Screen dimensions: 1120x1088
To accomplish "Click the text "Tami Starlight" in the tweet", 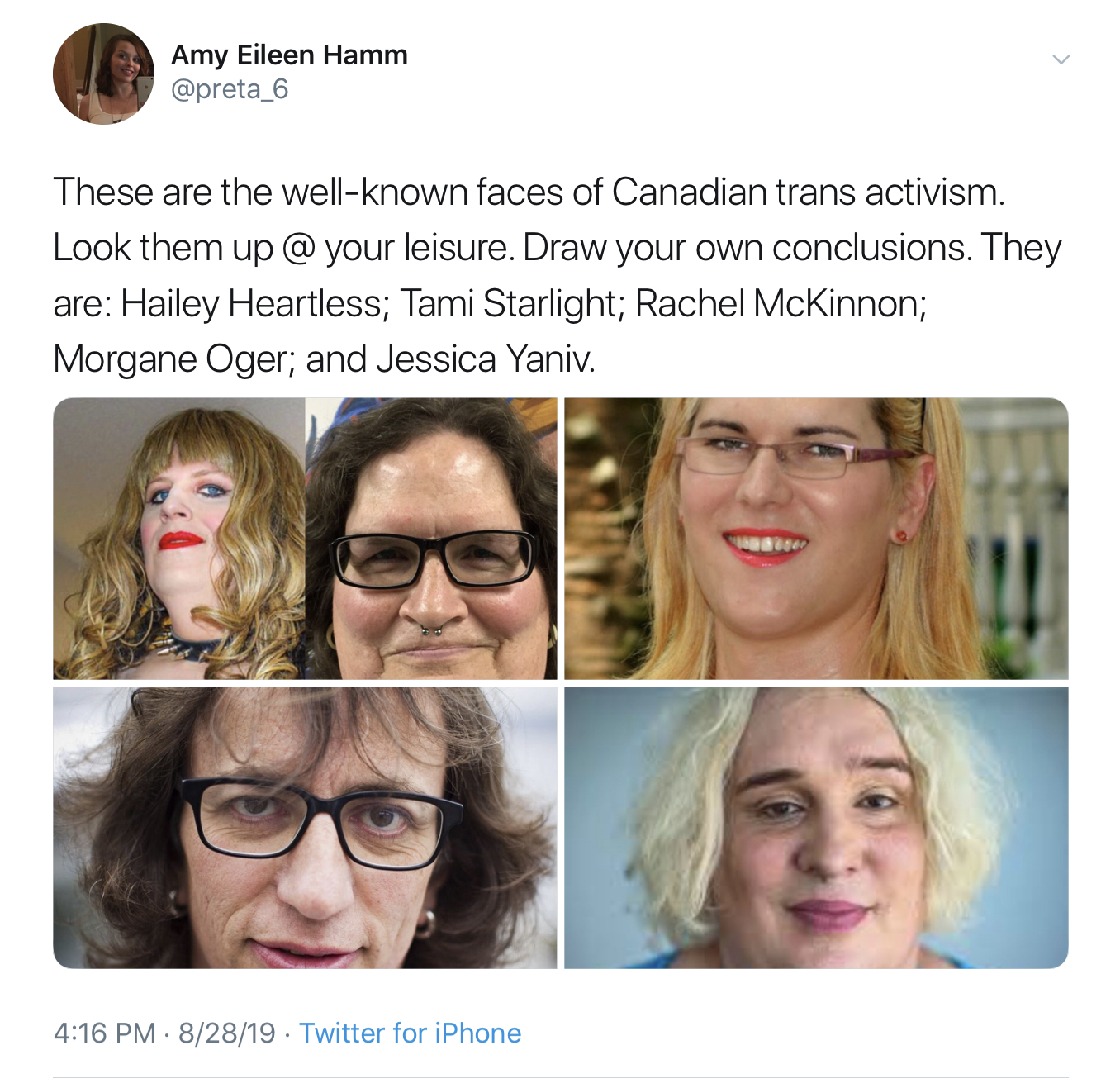I will pos(509,304).
